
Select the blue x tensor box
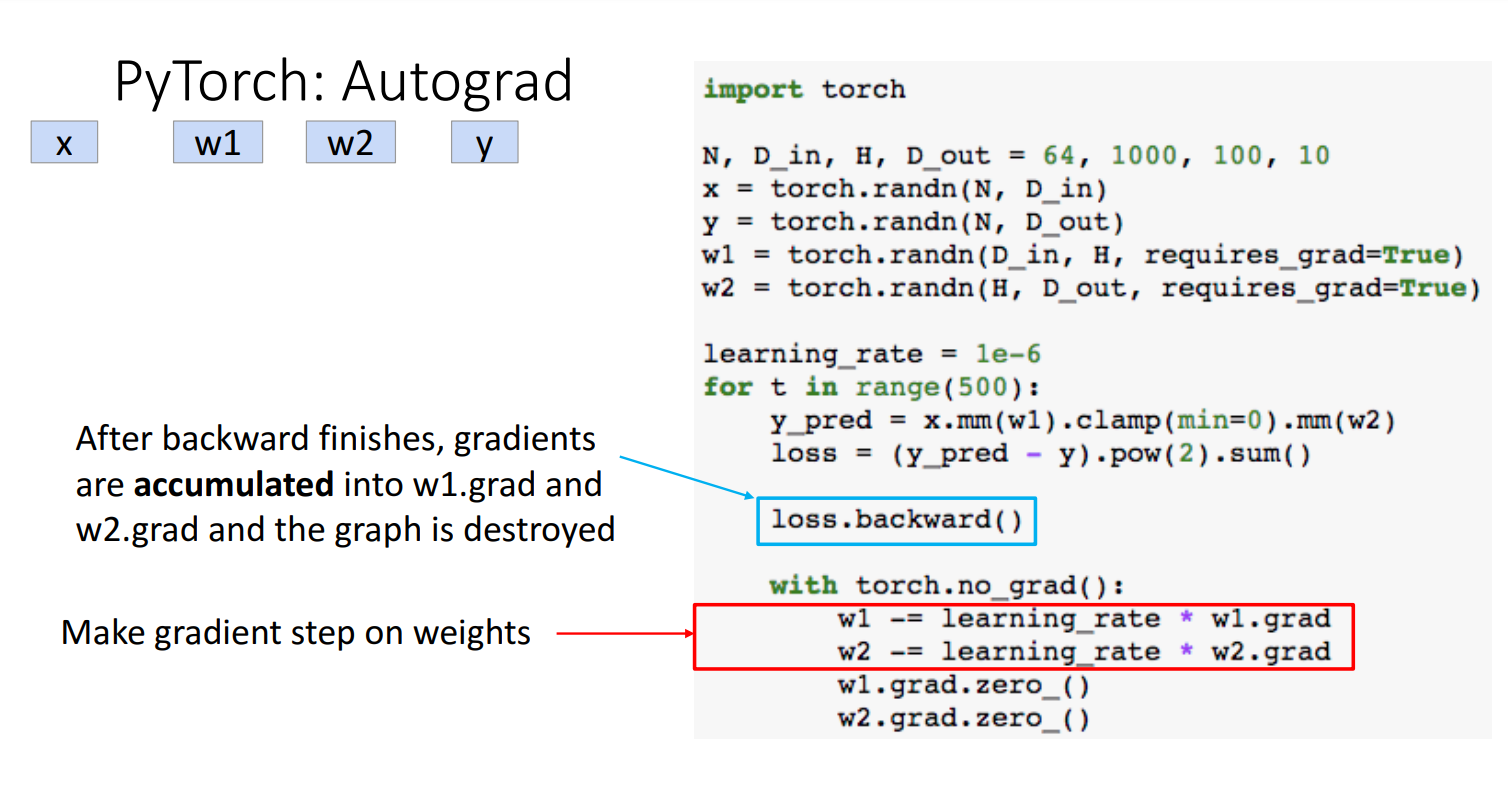[64, 142]
